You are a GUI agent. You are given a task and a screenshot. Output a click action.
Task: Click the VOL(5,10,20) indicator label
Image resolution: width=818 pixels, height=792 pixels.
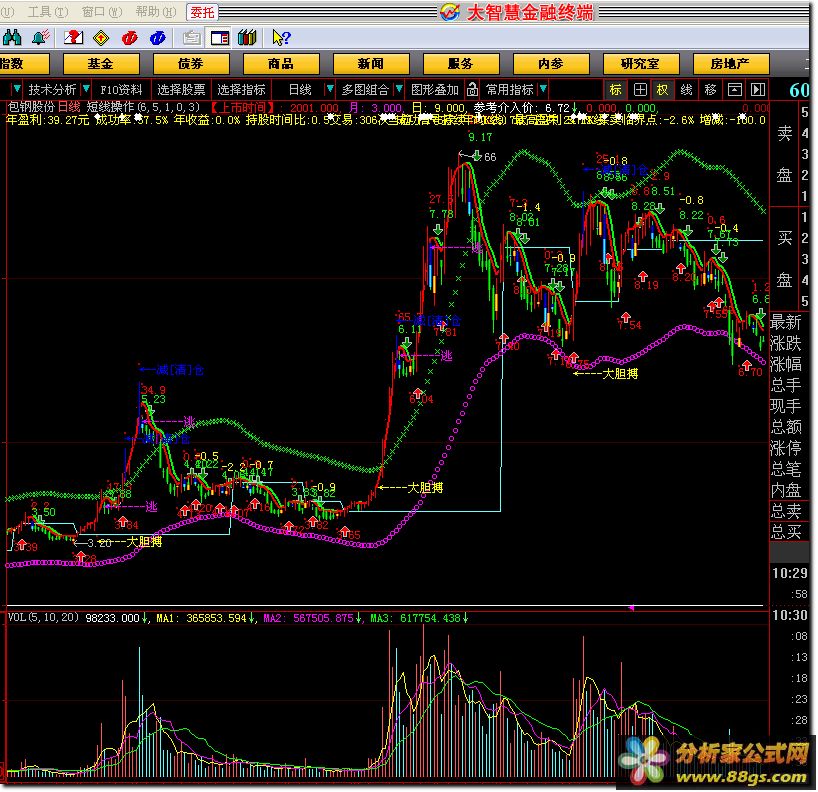(43, 618)
